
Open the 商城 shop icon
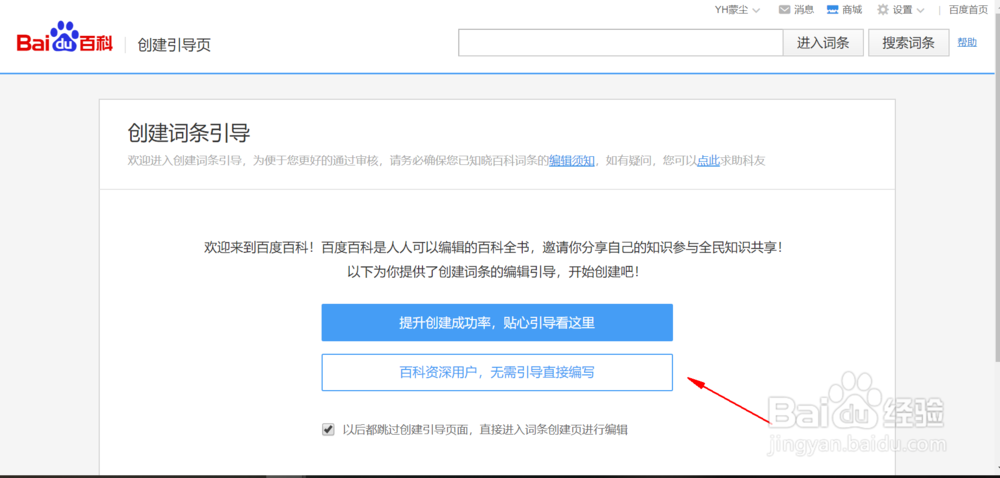[832, 10]
